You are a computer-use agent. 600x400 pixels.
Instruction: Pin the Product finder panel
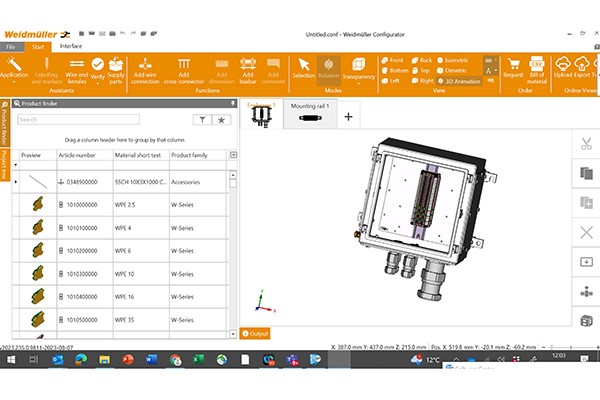[232, 103]
